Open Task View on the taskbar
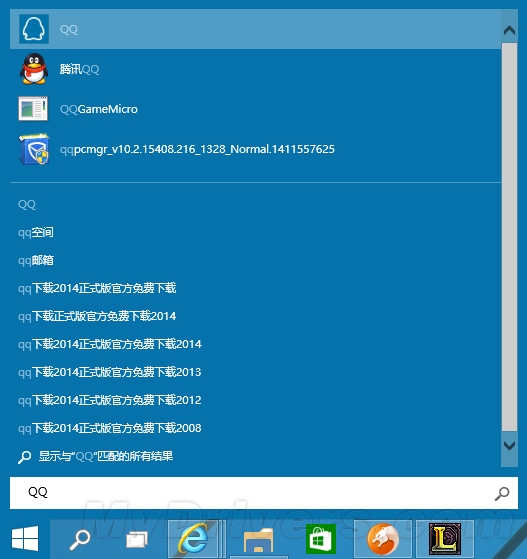This screenshot has height=559, width=527. (137, 540)
